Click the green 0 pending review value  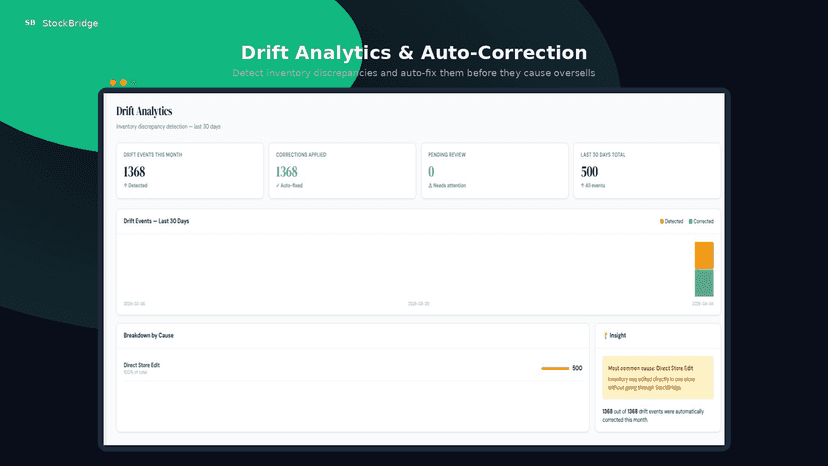click(x=431, y=172)
